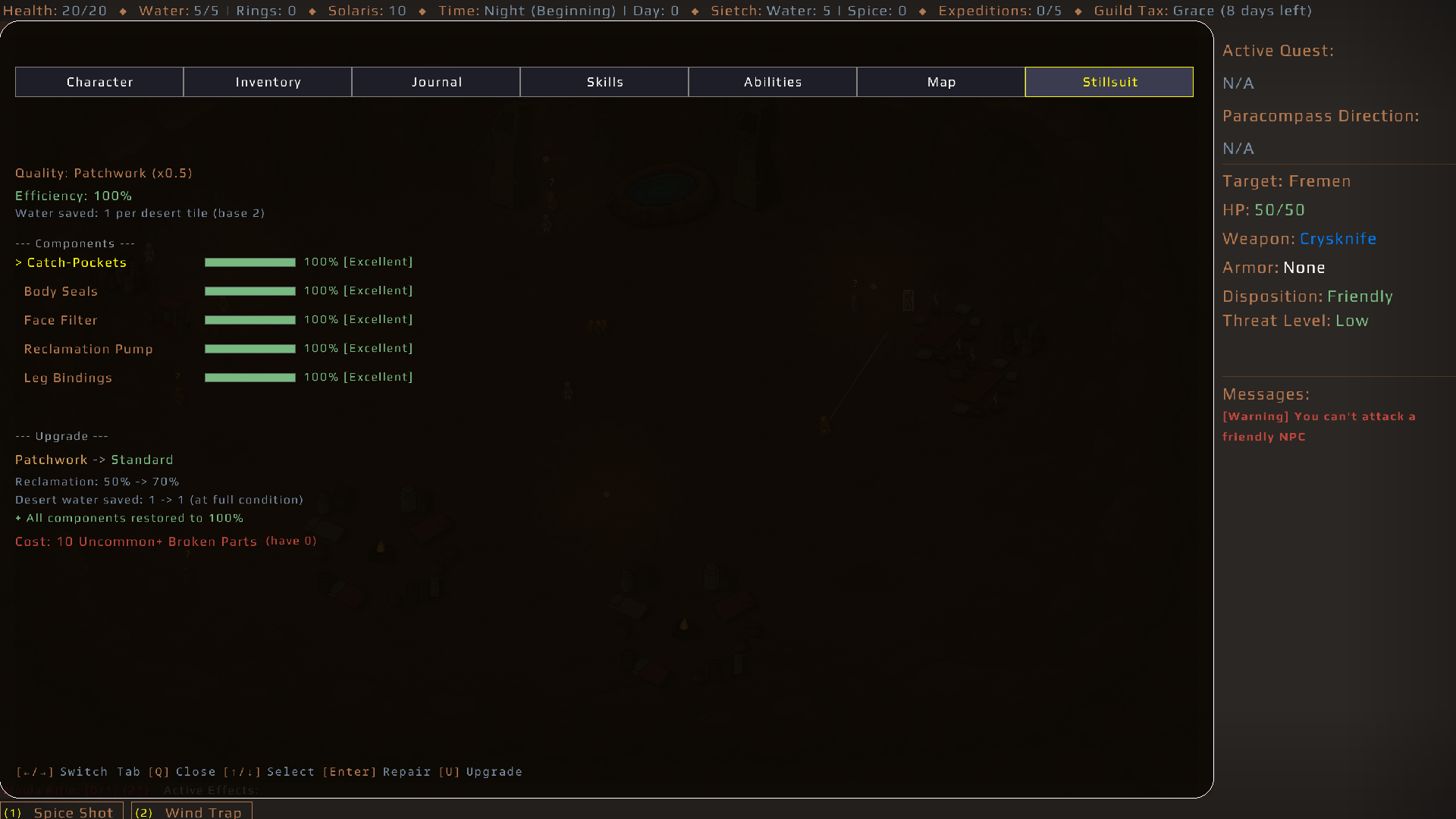1456x819 pixels.
Task: Click the Patchwork to Standard upgrade line
Action: pyautogui.click(x=94, y=460)
